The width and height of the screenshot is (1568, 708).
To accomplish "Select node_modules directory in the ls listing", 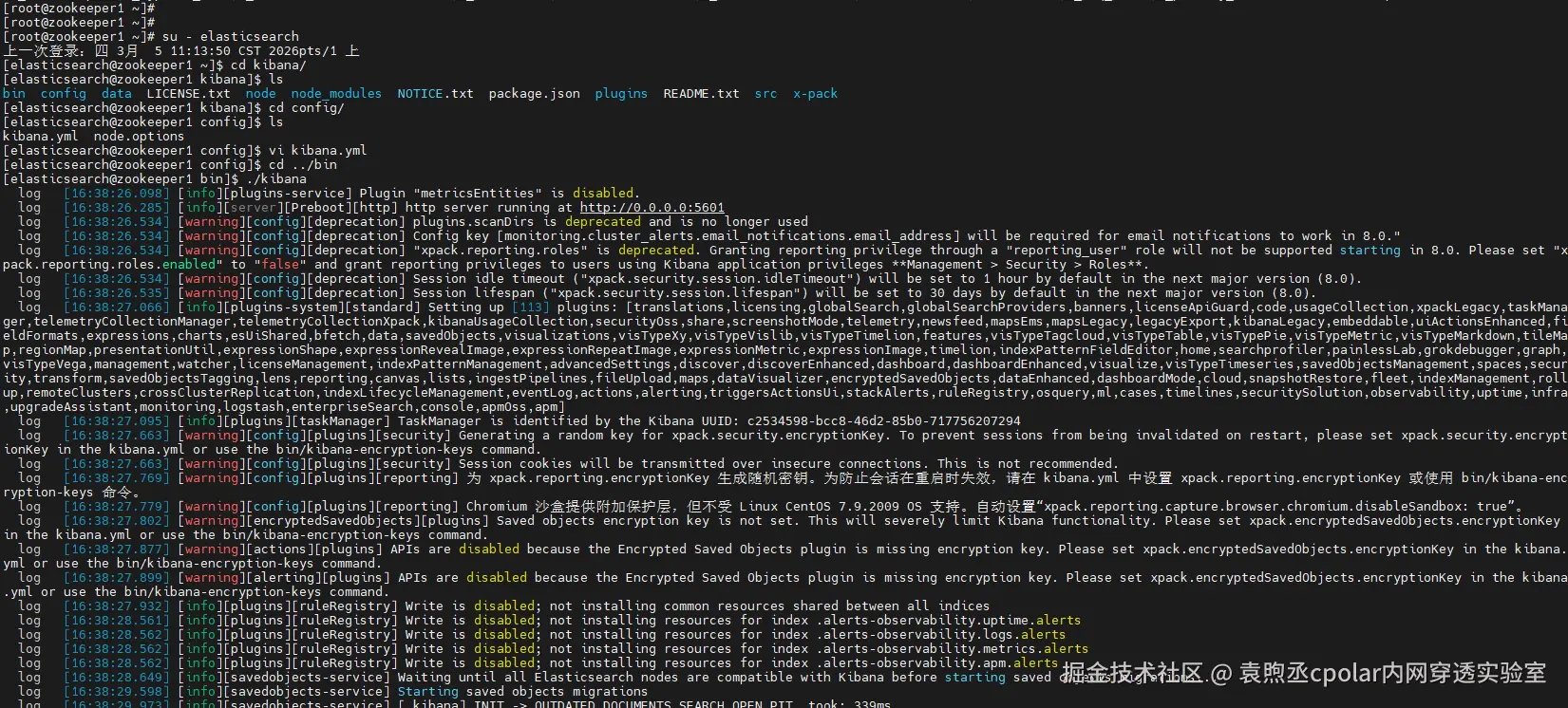I will click(336, 93).
